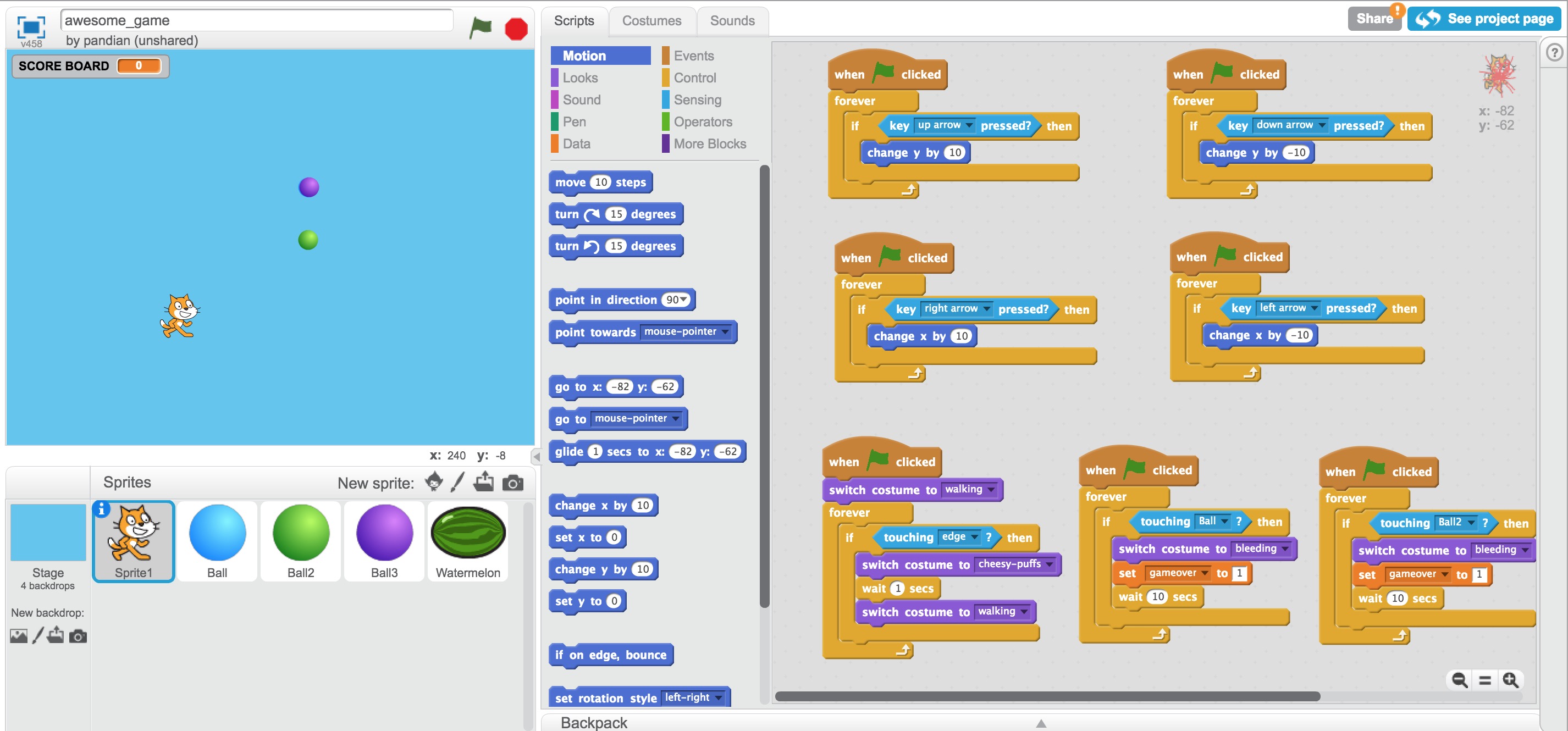Screen dimensions: 1568x731
Task: Upload sprite from file icon
Action: click(x=484, y=482)
